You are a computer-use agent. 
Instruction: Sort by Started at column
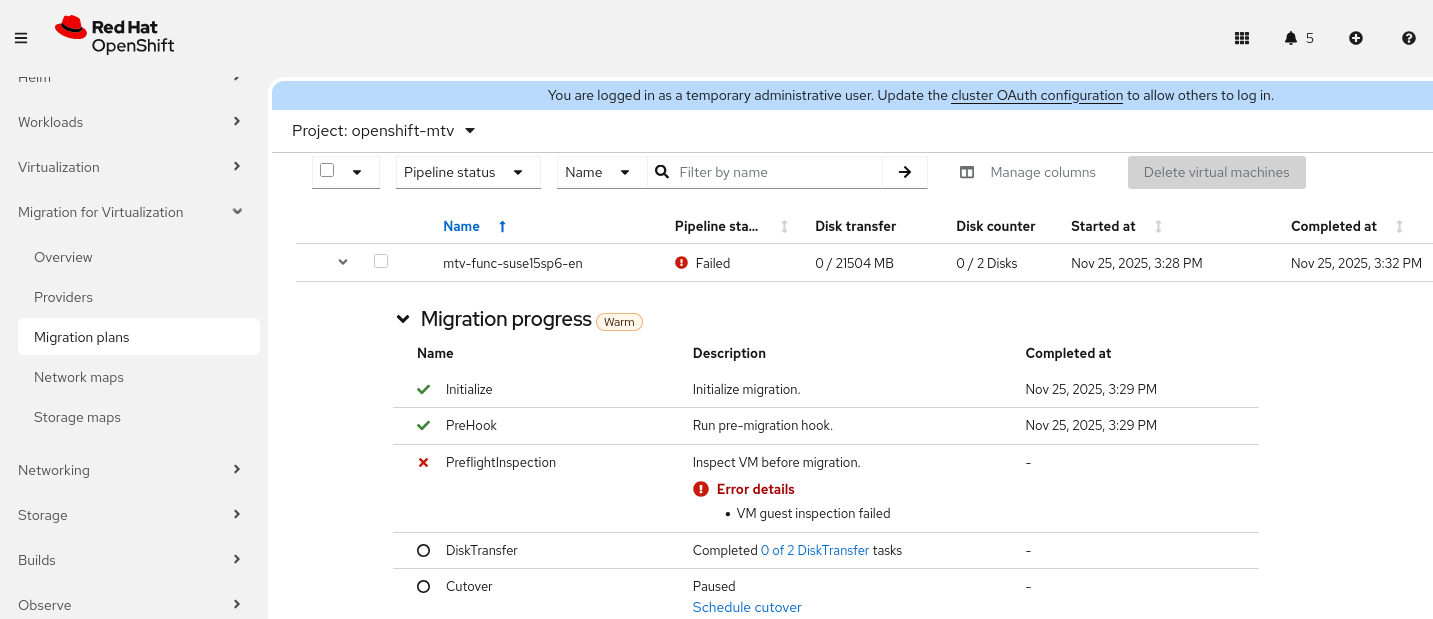click(1158, 227)
